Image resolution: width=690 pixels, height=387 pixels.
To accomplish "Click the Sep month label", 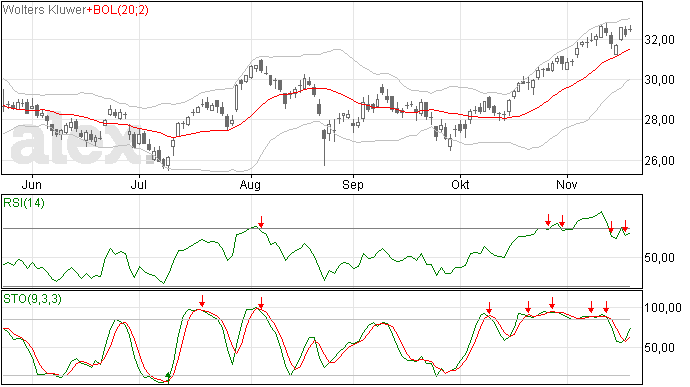I will pyautogui.click(x=353, y=185).
